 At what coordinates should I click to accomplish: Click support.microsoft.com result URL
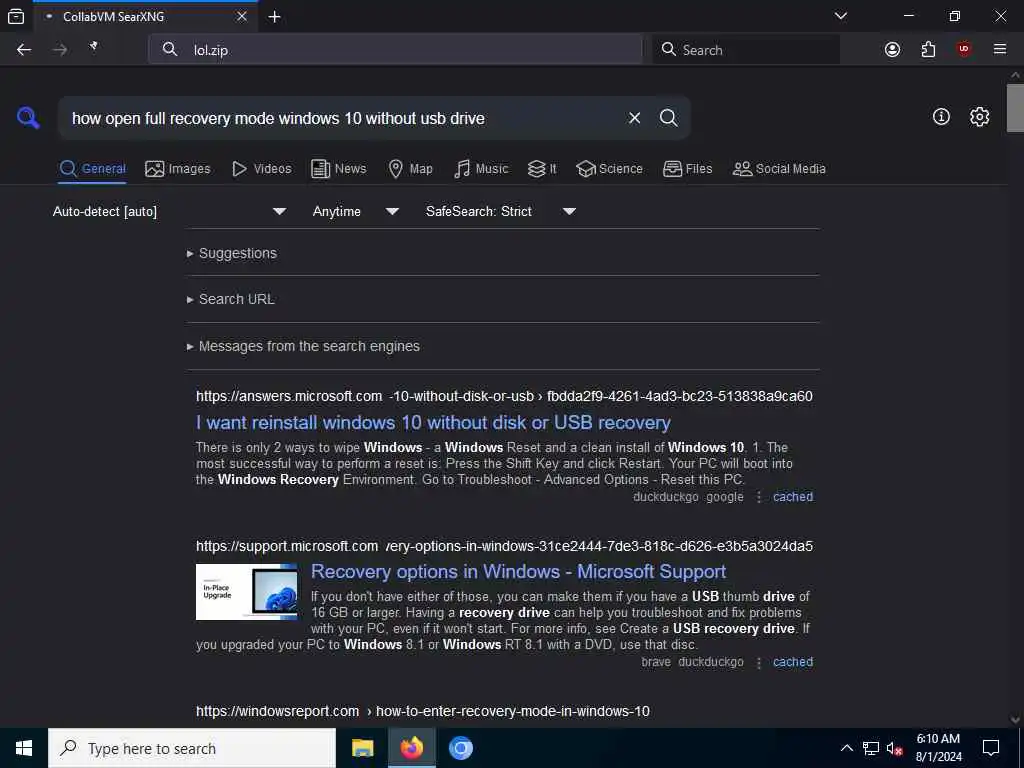click(504, 546)
